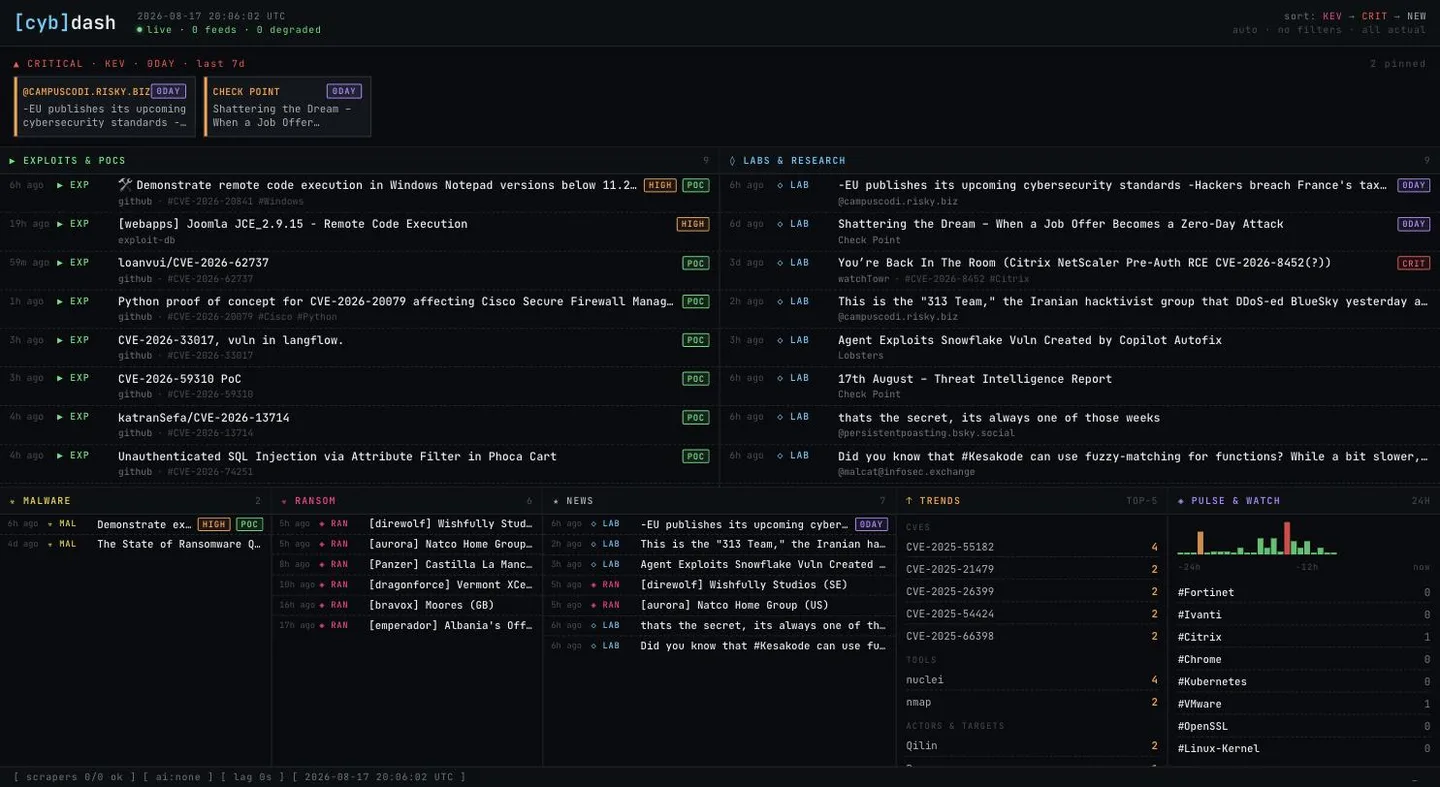Select NEW in the sort order

point(1417,16)
